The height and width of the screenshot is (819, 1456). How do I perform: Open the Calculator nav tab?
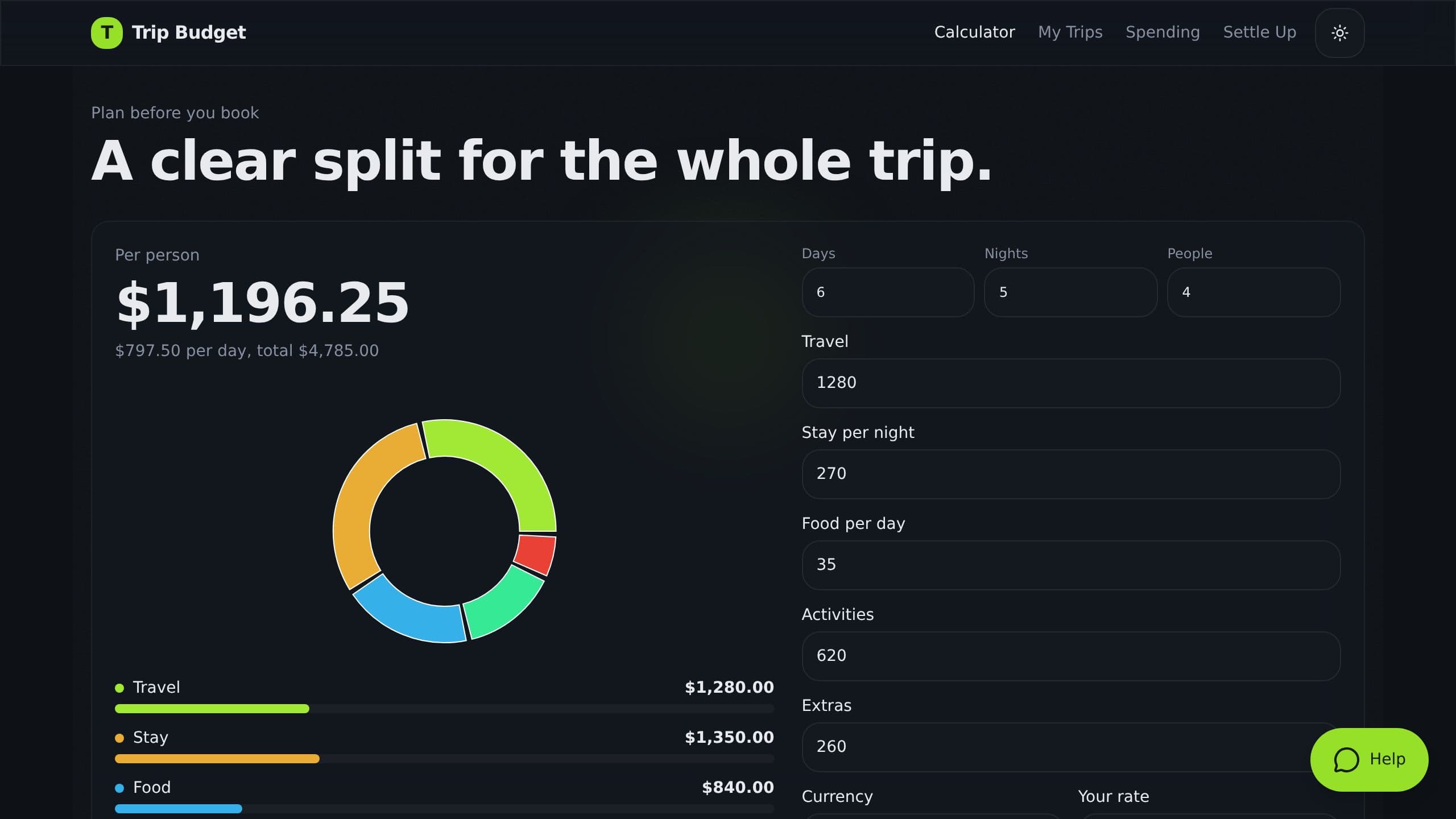974,32
